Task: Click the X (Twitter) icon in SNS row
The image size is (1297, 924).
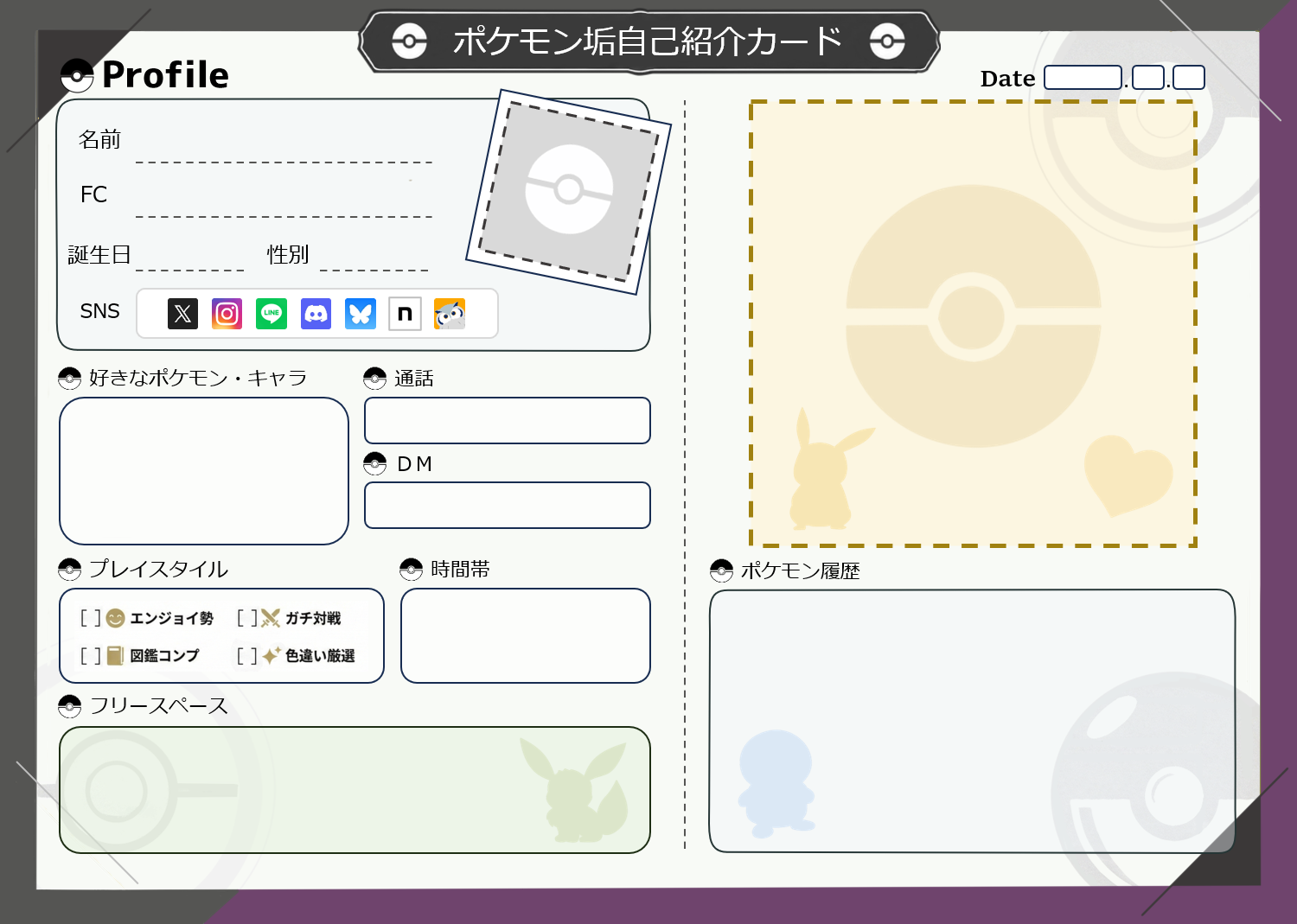Action: (x=182, y=314)
